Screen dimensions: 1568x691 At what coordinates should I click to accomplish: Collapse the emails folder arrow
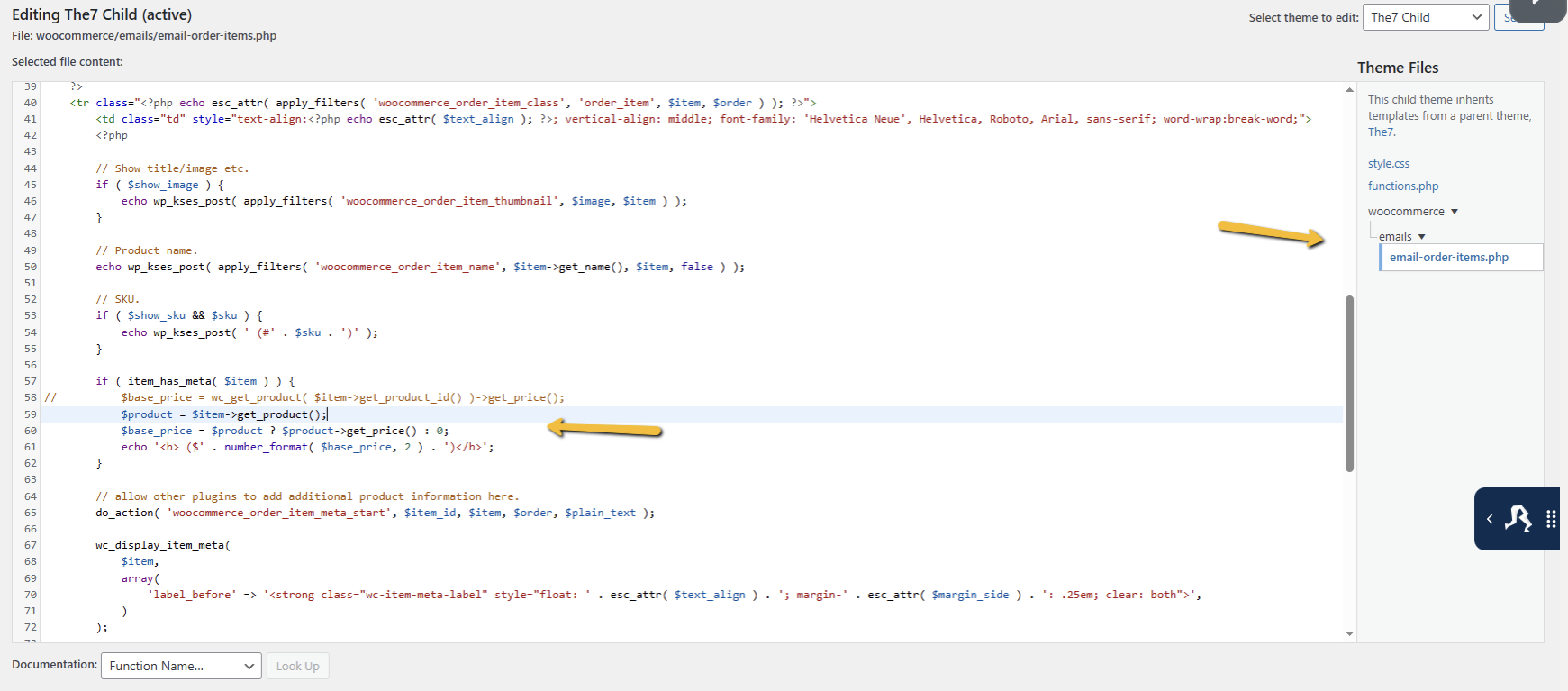(x=1422, y=237)
